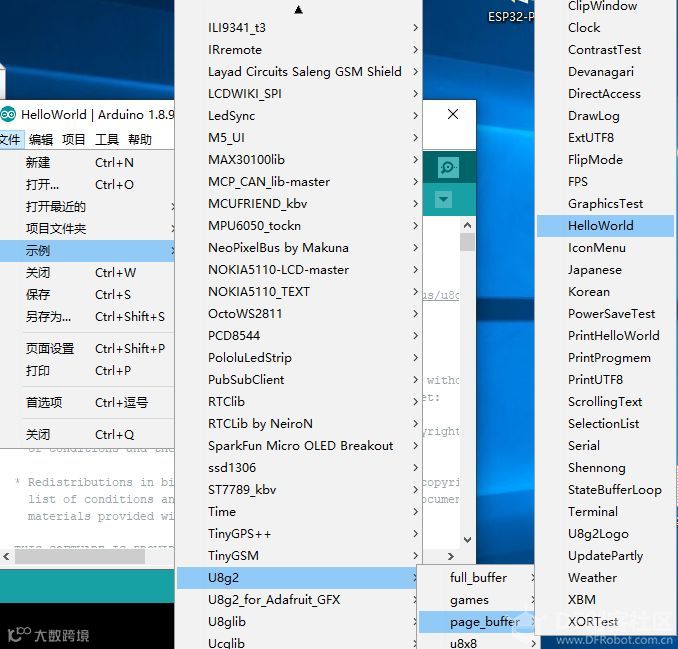Open the ScrollingText example
This screenshot has height=649, width=678.
coord(605,402)
